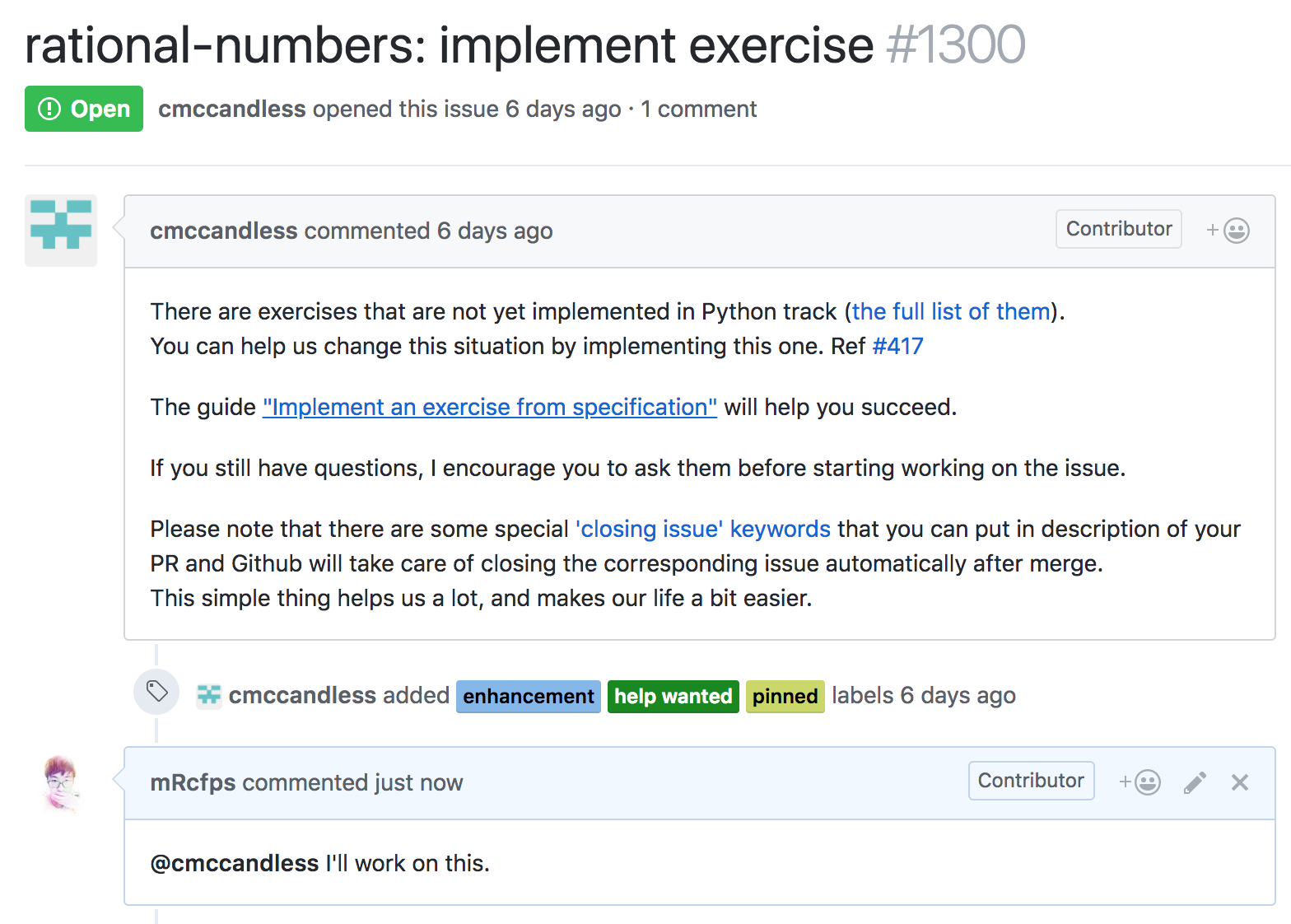Select the pinned label

tap(785, 697)
